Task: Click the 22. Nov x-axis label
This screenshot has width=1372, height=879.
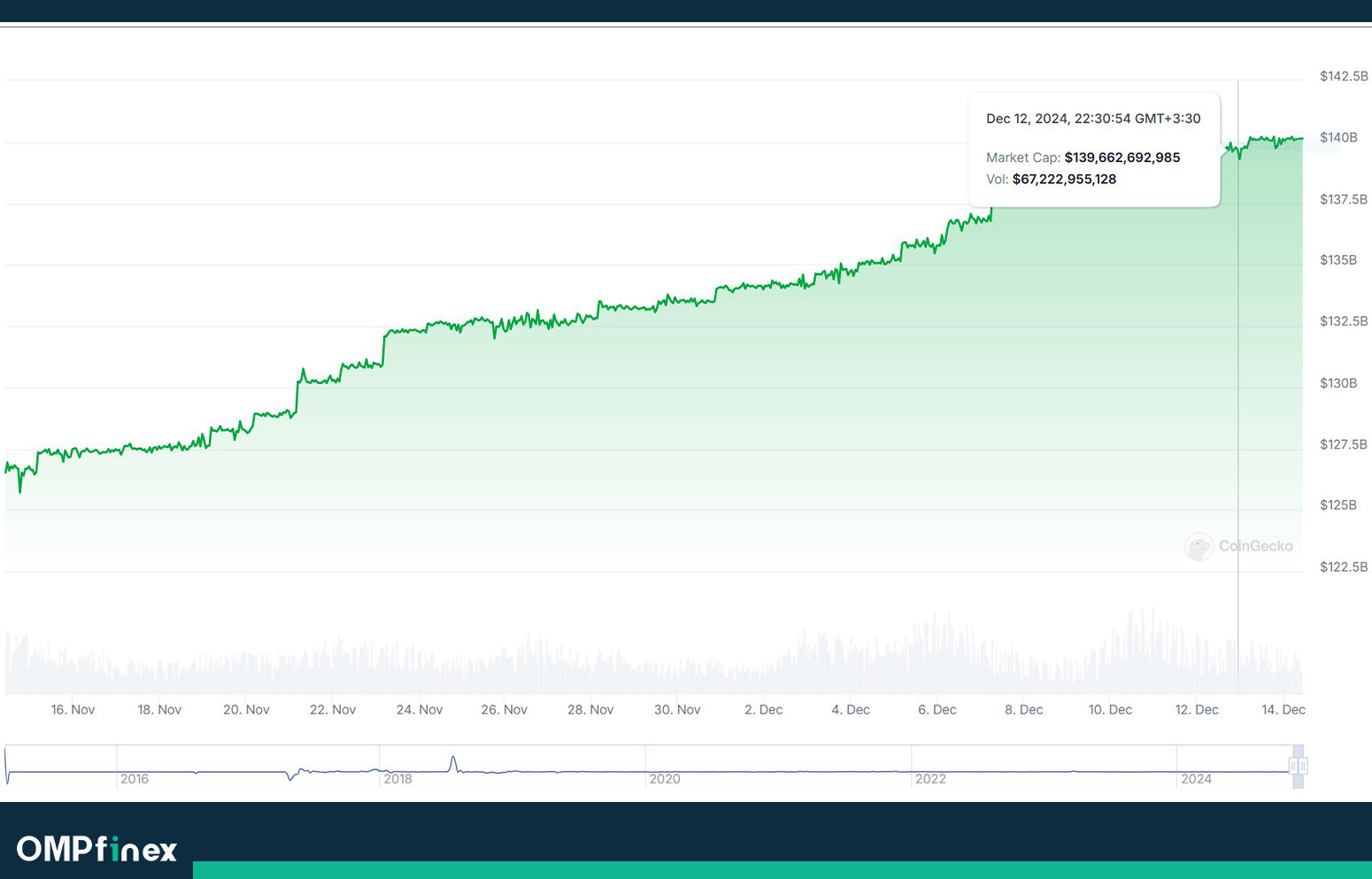Action: pos(333,710)
